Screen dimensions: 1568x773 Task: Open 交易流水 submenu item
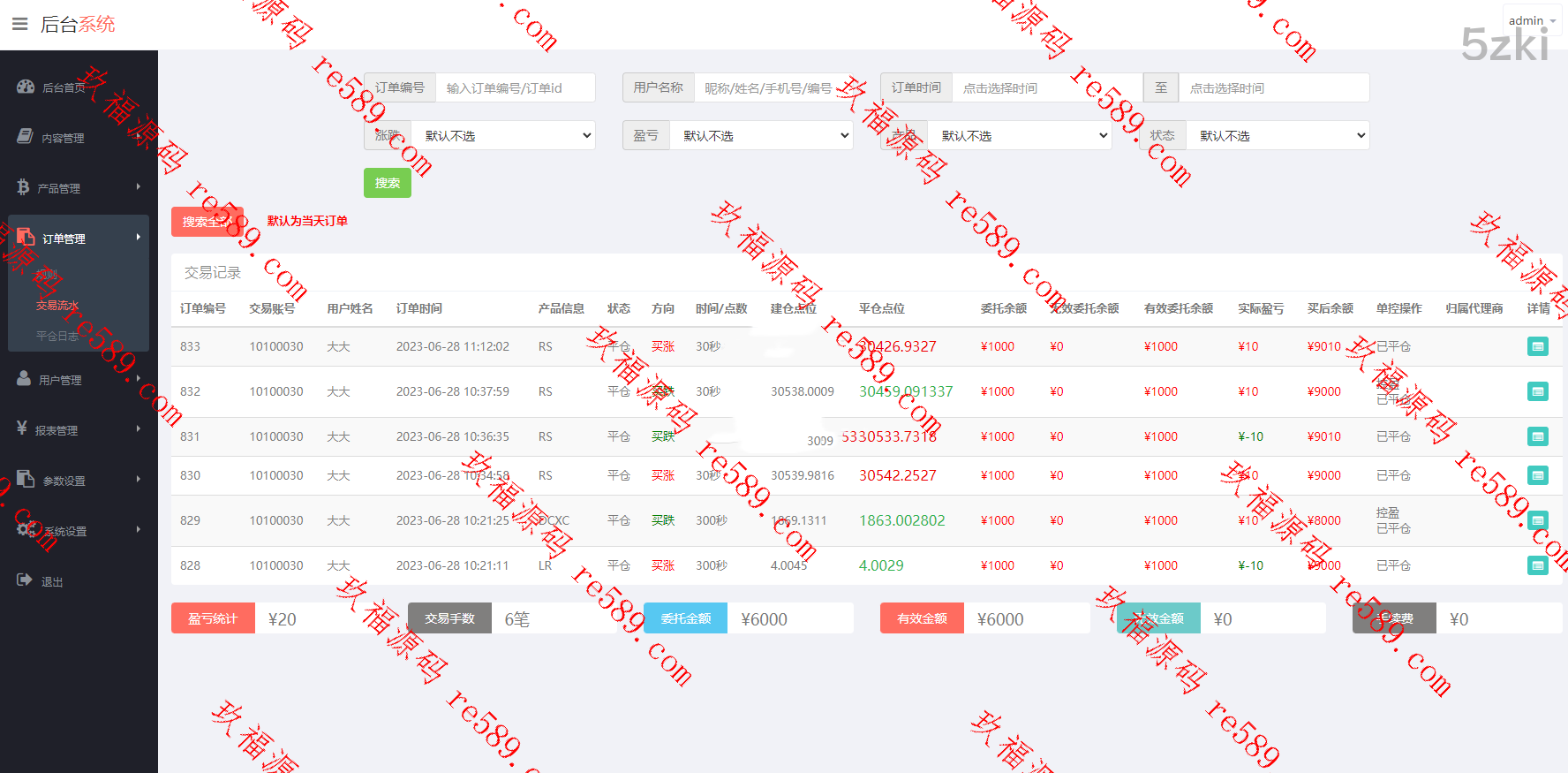pyautogui.click(x=57, y=306)
